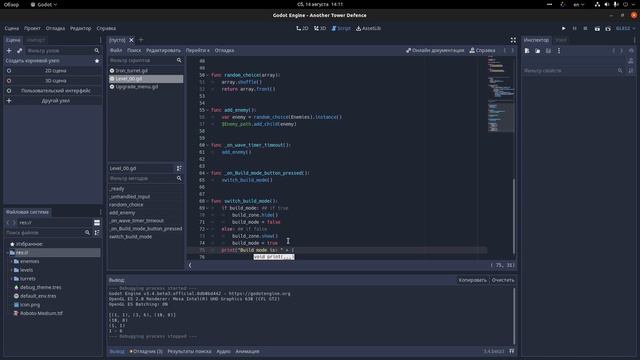The height and width of the screenshot is (360, 640).
Task: Collapse the scripts panel with the left arrow
Action: pos(190,265)
